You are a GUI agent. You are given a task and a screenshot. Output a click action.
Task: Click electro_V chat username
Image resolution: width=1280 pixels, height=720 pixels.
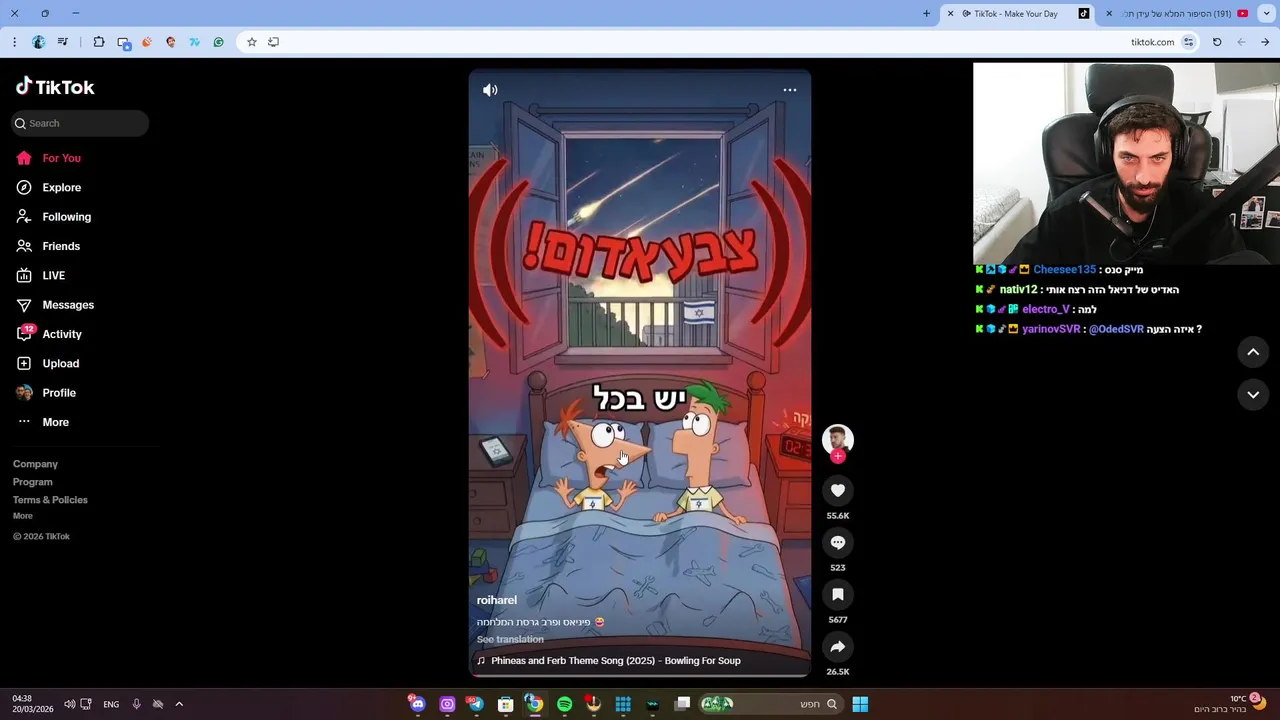pos(1046,310)
